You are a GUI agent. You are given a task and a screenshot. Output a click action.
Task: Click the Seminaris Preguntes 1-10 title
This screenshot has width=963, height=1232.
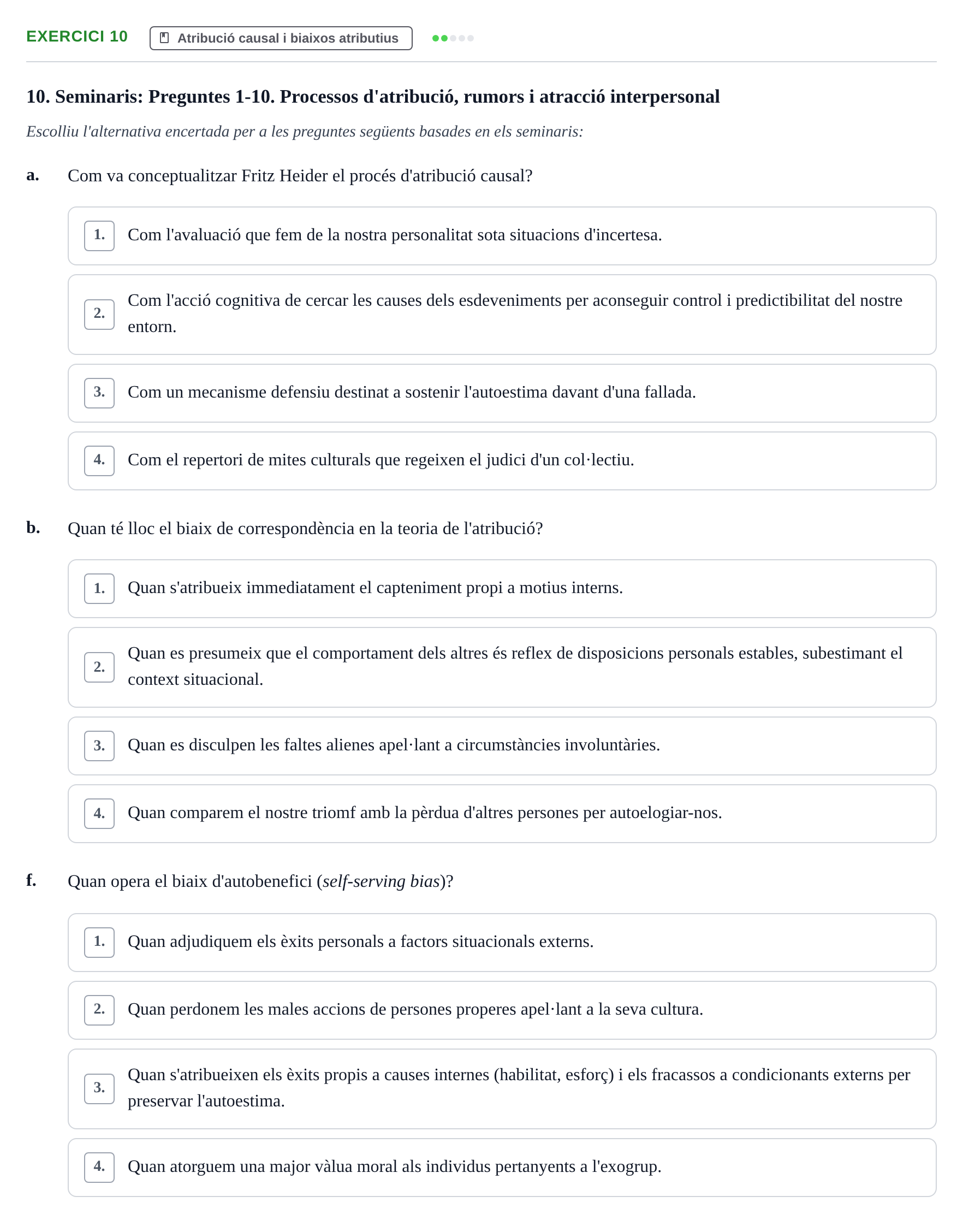pyautogui.click(x=373, y=97)
